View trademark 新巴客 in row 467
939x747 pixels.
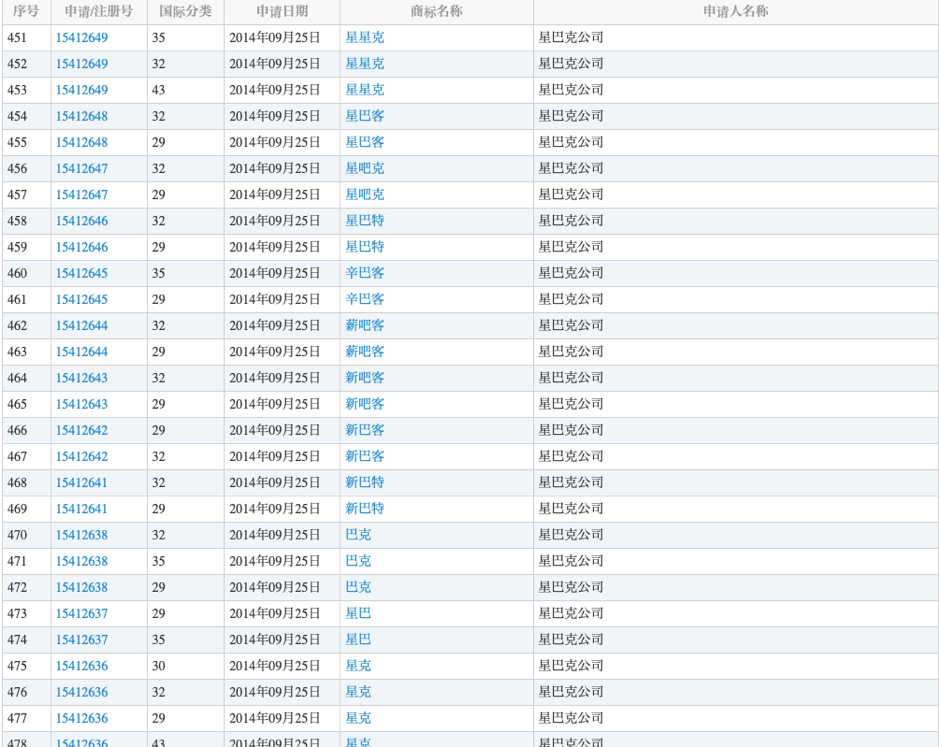coord(365,456)
